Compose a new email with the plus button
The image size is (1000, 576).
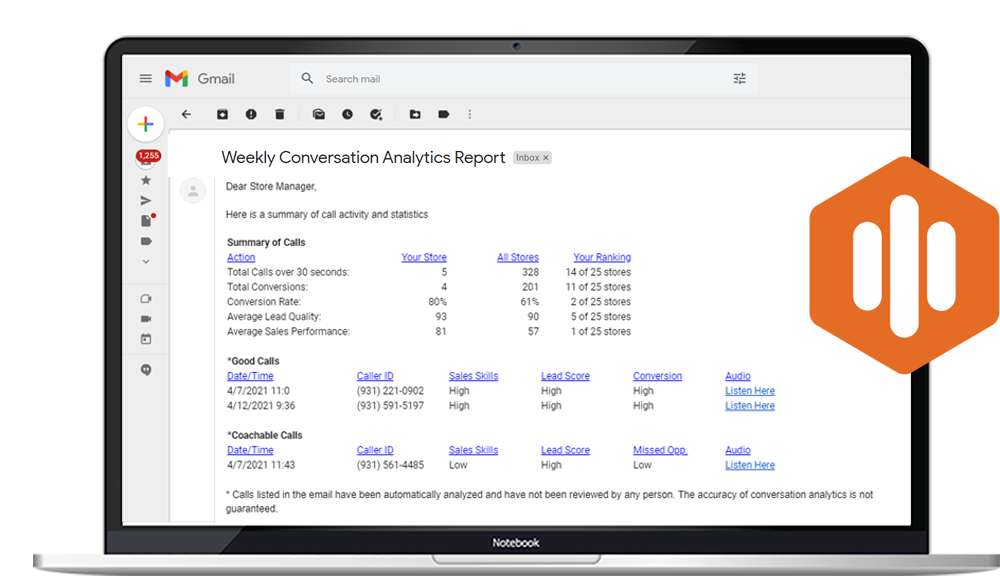[x=145, y=124]
